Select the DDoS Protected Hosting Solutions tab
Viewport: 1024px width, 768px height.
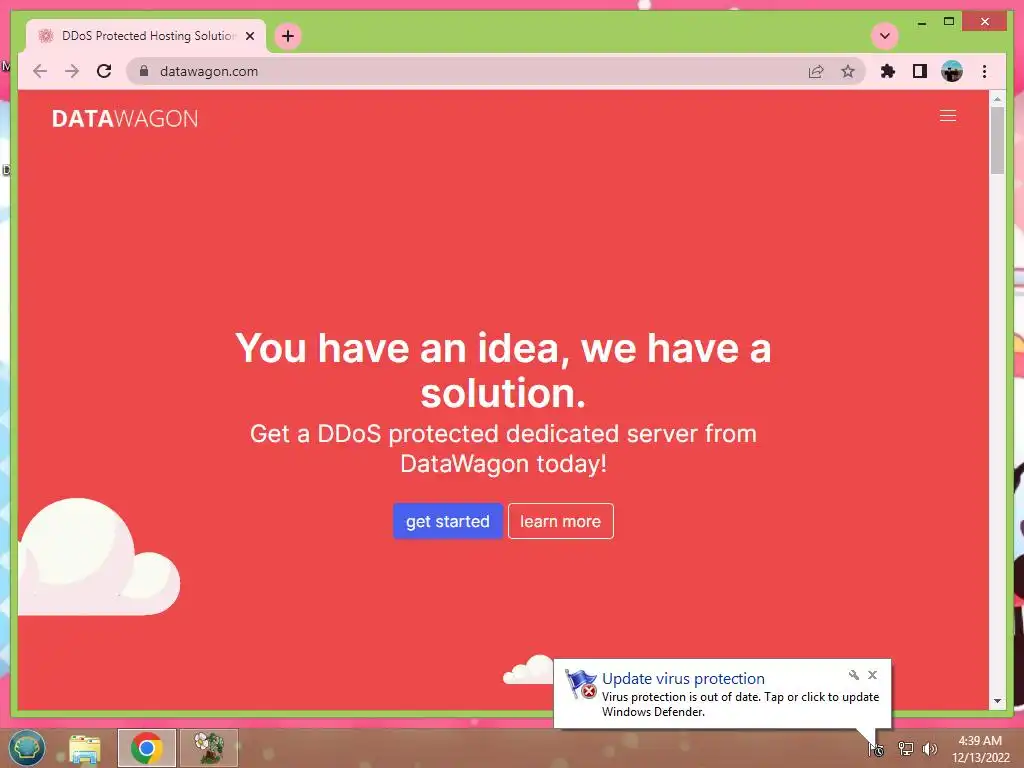(145, 36)
